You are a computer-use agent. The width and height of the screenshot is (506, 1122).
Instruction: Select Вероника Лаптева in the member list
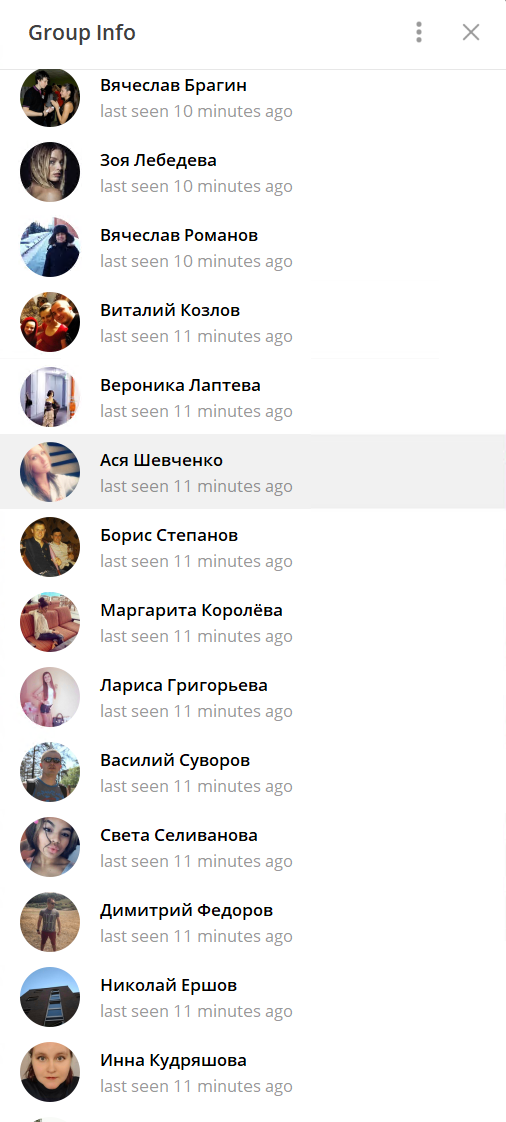pyautogui.click(x=253, y=397)
